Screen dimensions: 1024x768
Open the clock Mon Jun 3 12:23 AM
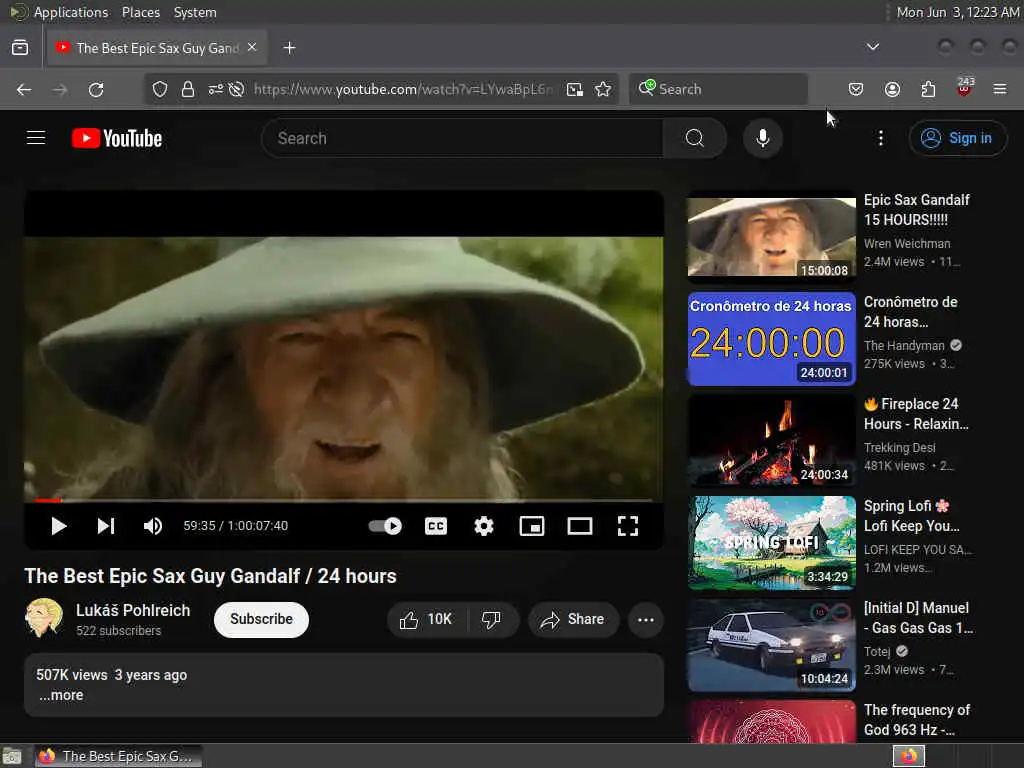coord(957,12)
